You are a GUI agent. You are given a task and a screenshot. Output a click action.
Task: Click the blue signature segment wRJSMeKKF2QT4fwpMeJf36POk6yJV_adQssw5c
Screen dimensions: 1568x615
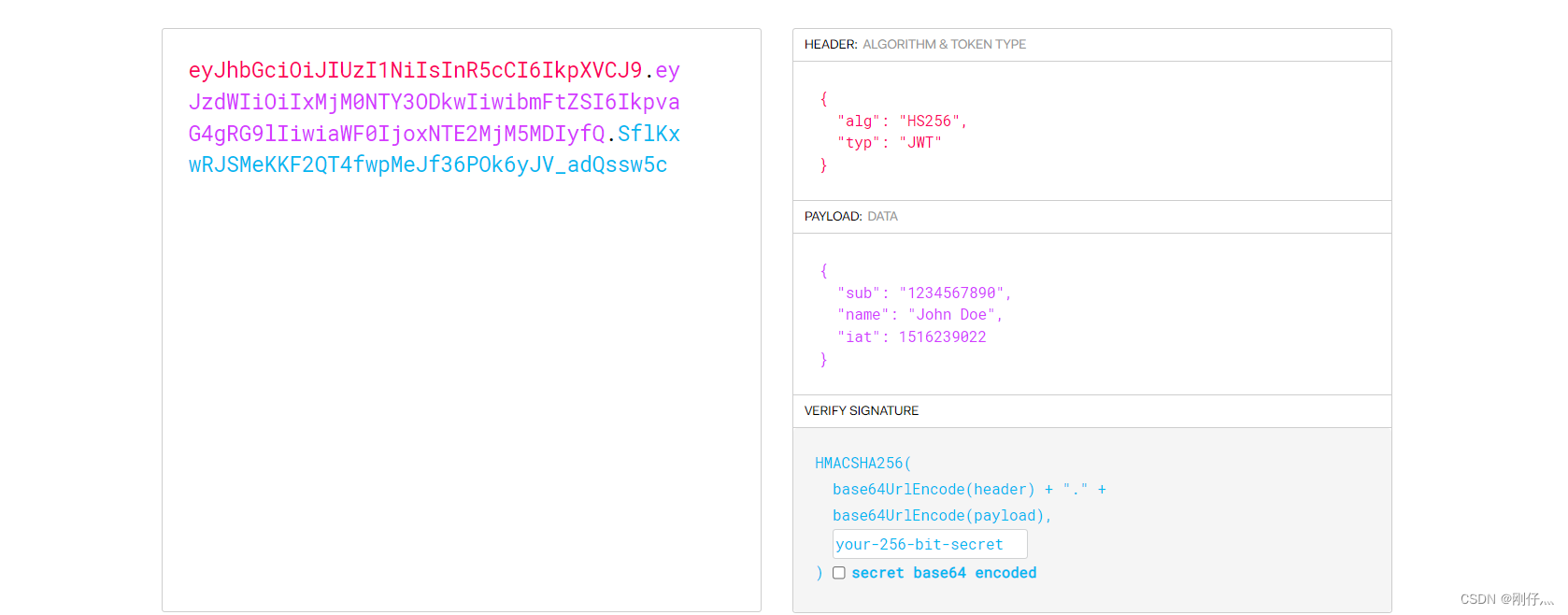[428, 165]
